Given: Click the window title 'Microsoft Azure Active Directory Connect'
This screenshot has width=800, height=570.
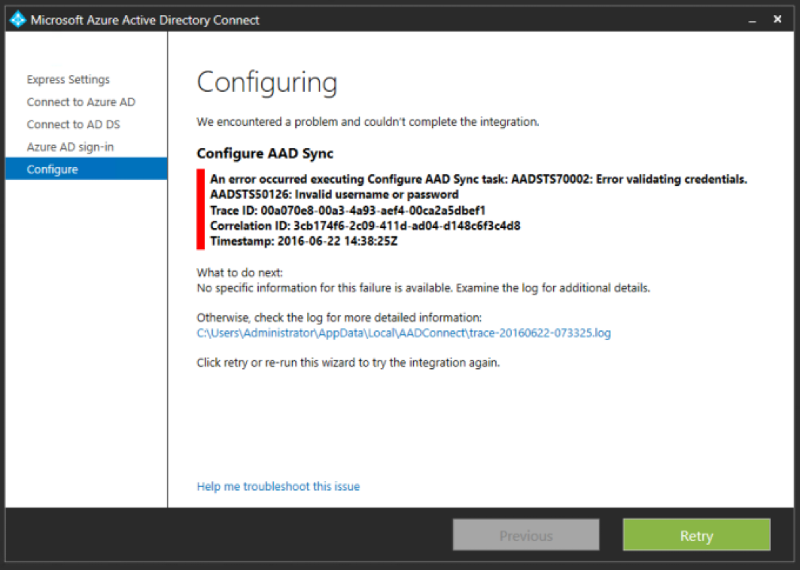Looking at the screenshot, I should point(145,20).
